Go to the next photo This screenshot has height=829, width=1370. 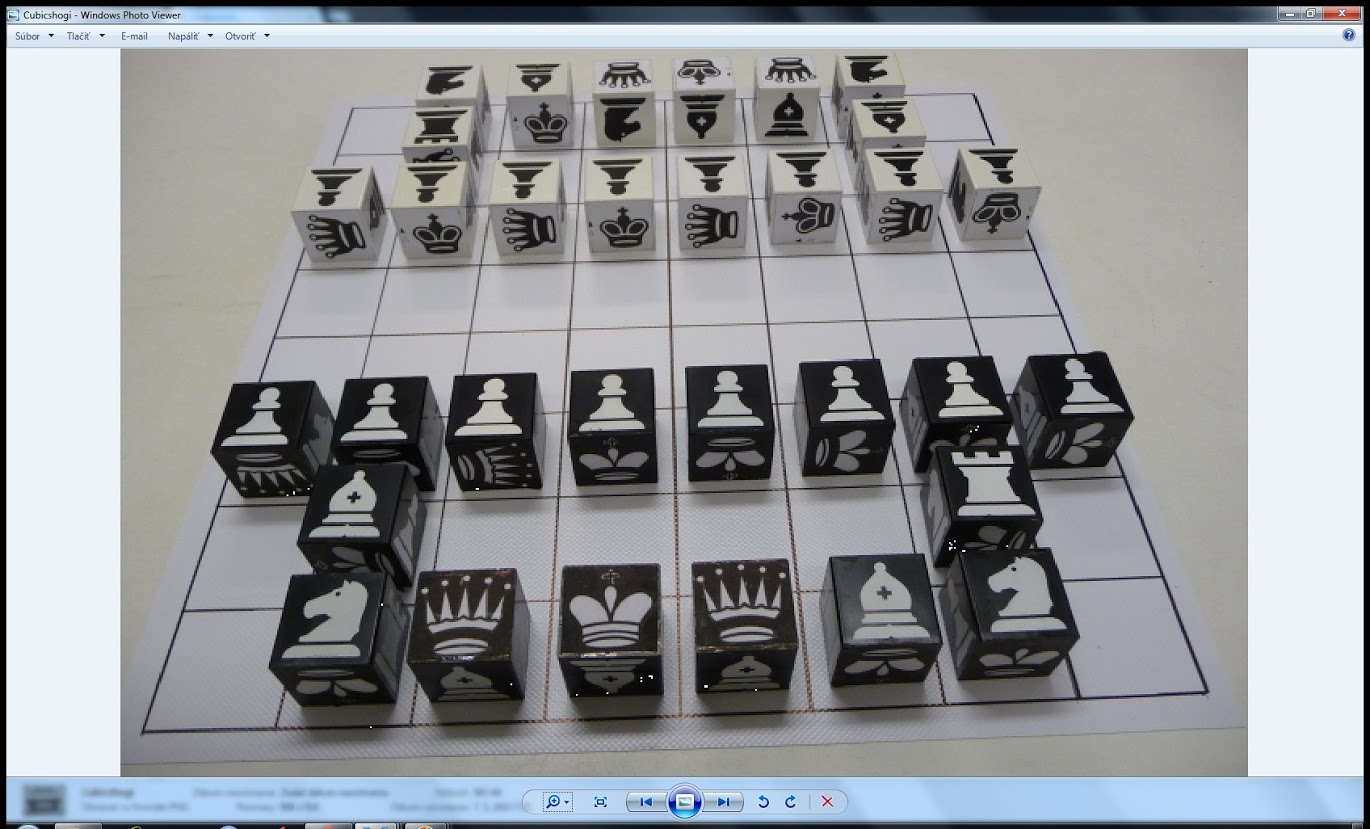point(722,802)
